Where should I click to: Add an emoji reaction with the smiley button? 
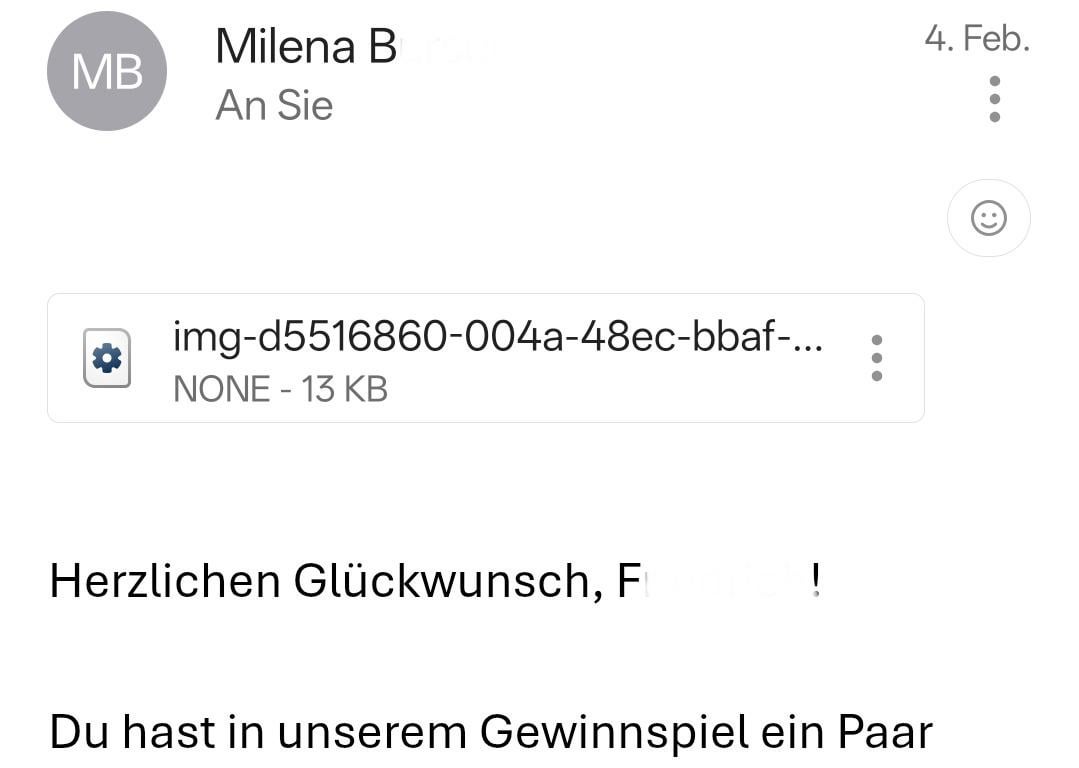(989, 218)
